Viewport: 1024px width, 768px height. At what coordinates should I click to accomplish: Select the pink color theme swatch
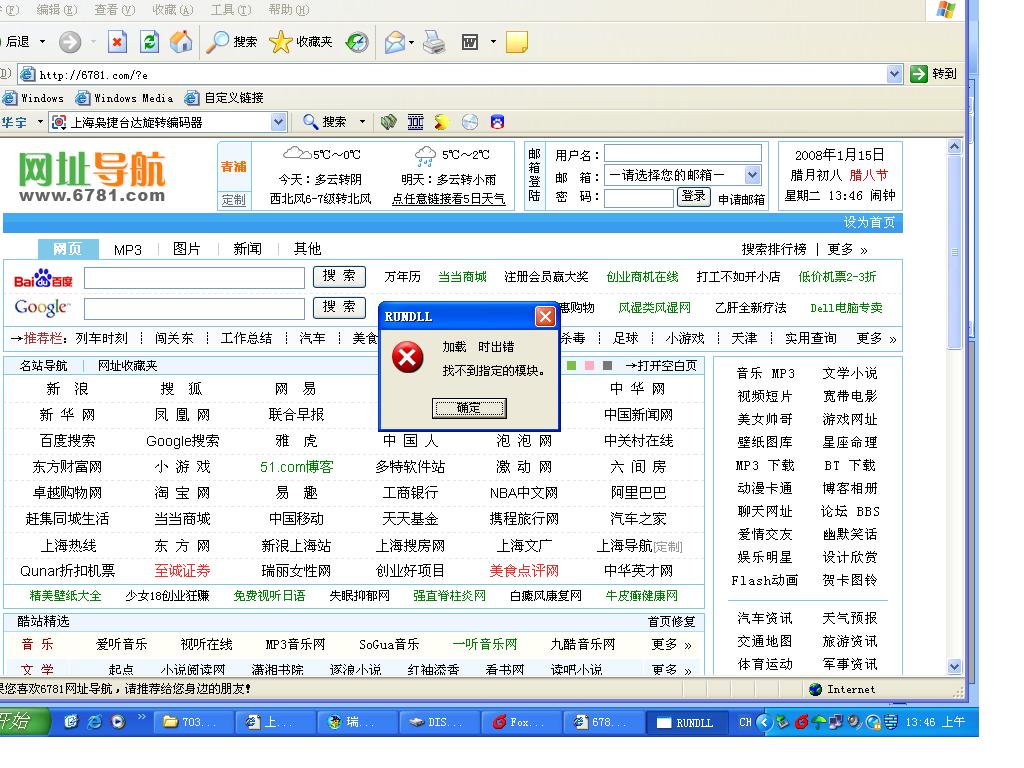click(589, 366)
